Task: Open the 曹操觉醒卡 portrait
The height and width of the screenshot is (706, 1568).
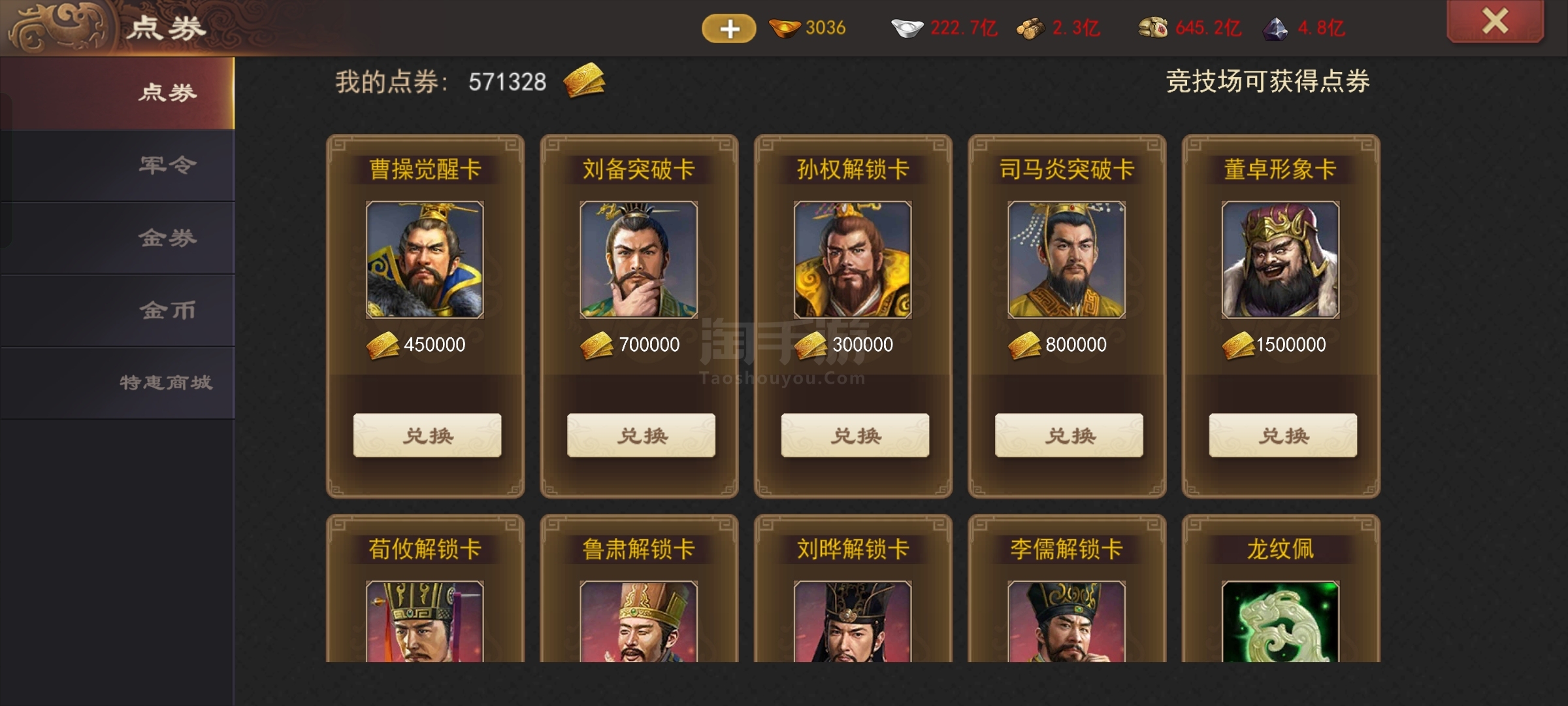Action: [x=425, y=260]
